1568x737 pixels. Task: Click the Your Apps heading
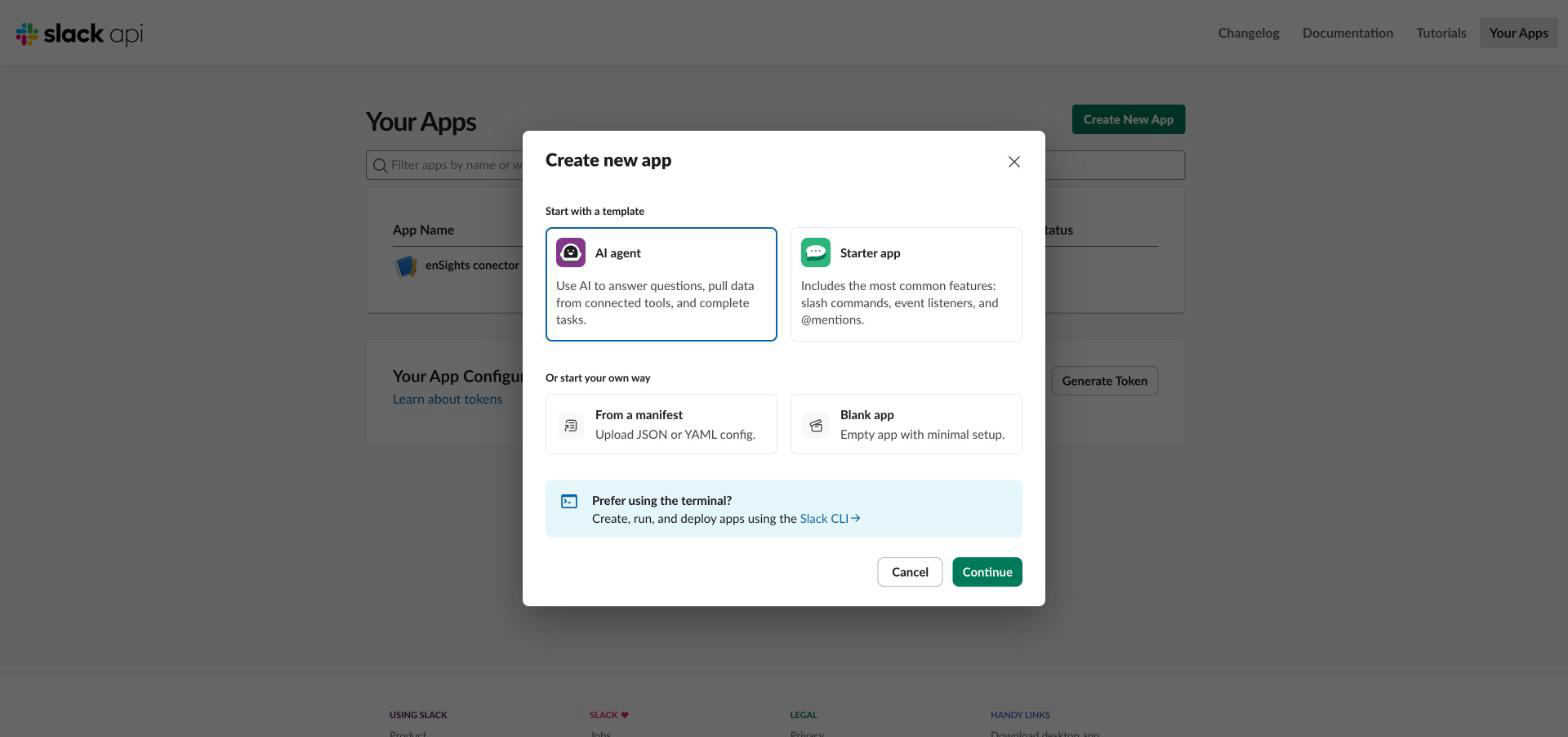tap(421, 122)
